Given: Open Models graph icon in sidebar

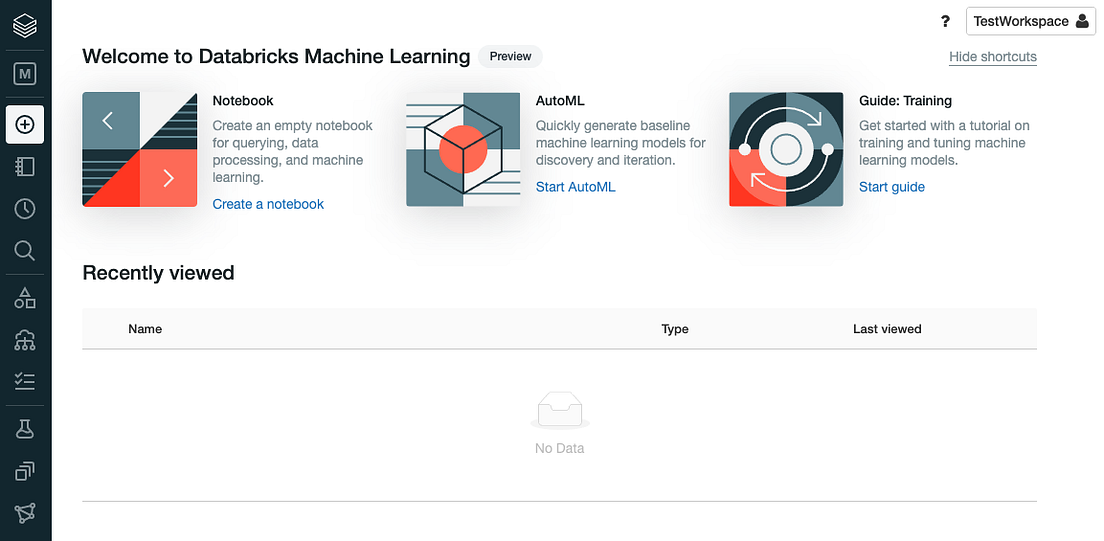Looking at the screenshot, I should pos(25,513).
